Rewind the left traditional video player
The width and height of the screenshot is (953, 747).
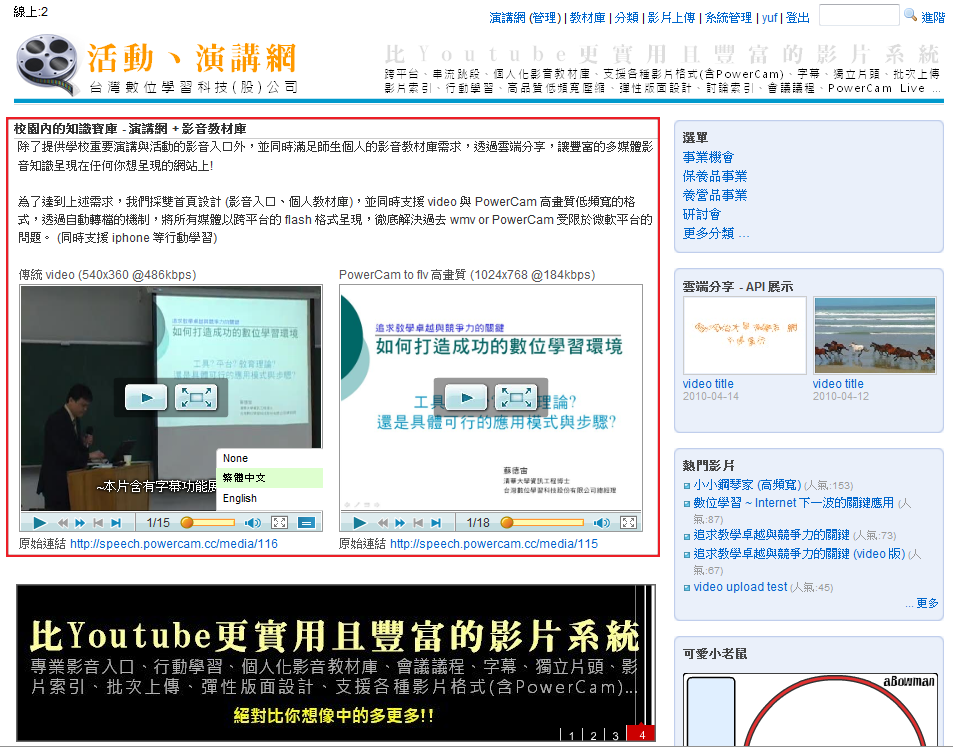point(62,523)
